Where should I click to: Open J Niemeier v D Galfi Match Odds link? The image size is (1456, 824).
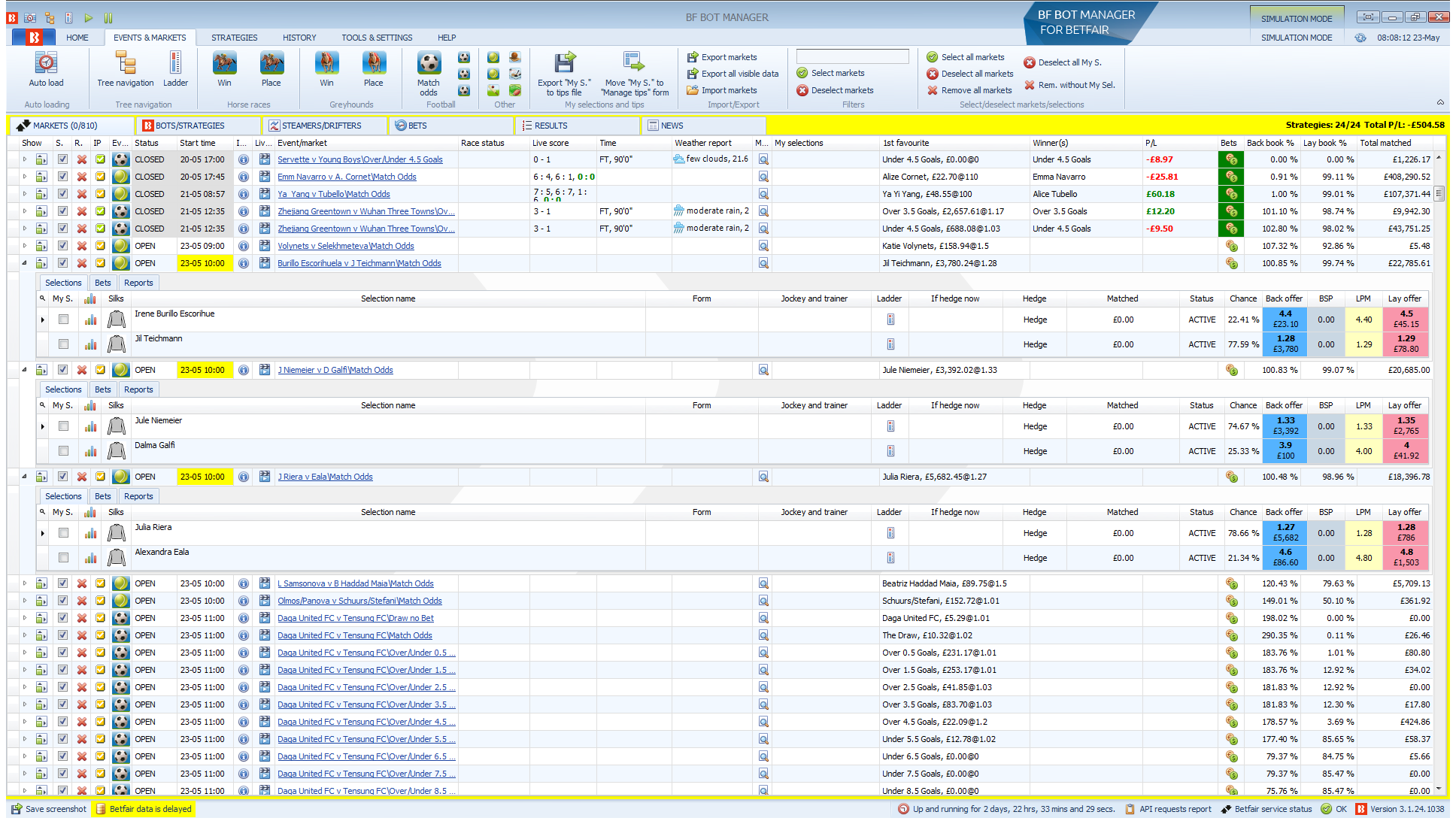tap(335, 370)
